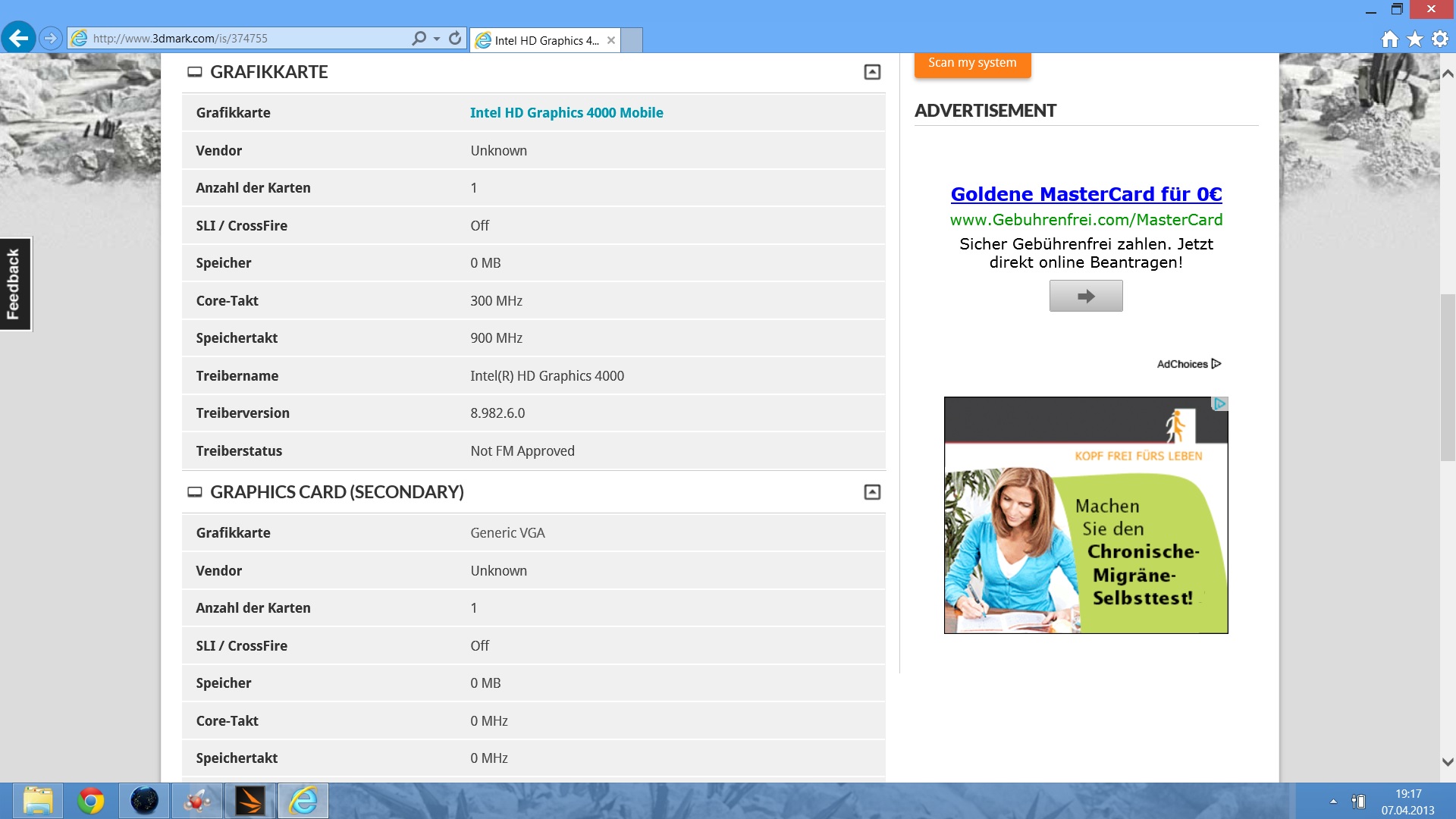
Task: Close the Intel HD Graphics tab
Action: (x=610, y=40)
